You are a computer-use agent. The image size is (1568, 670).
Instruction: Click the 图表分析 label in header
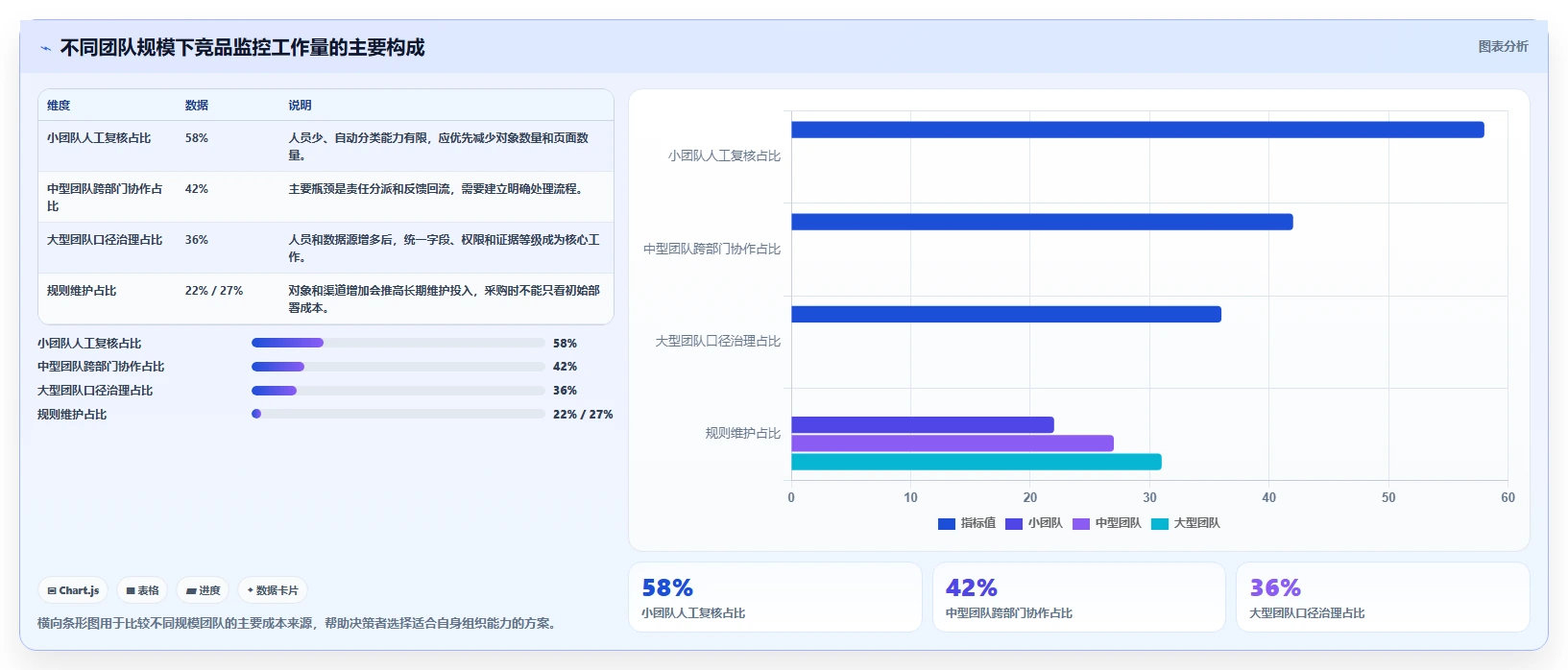pos(1503,46)
